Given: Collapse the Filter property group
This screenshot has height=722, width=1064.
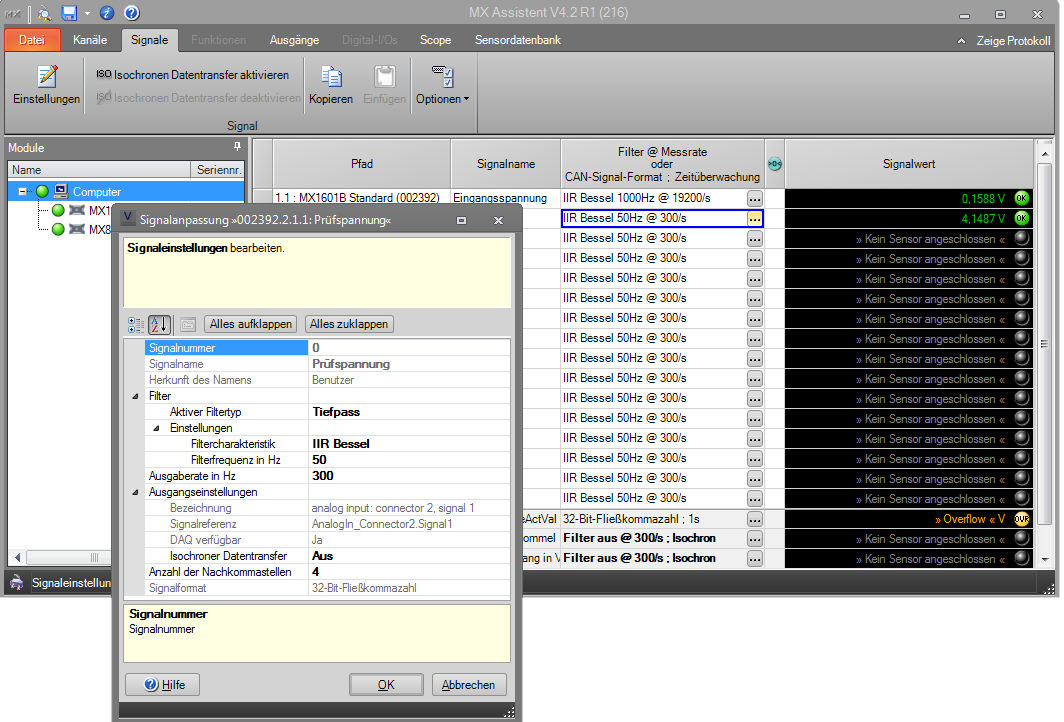Looking at the screenshot, I should (136, 396).
